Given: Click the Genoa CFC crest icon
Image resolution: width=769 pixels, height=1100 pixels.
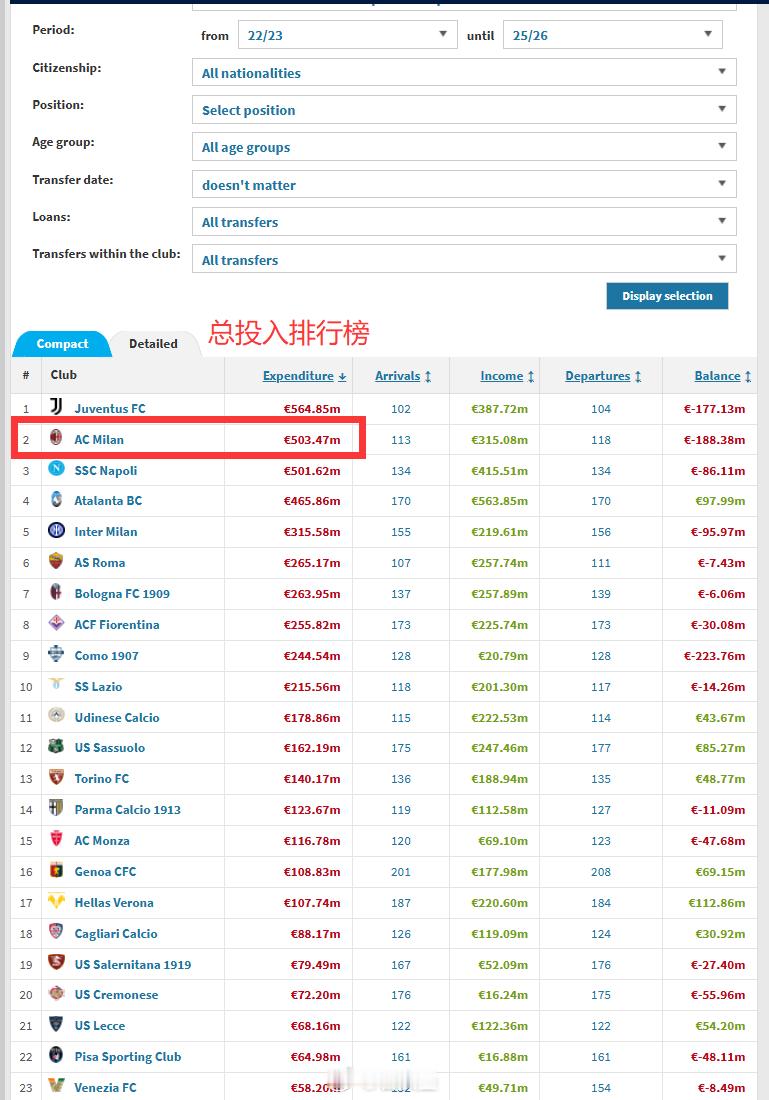Looking at the screenshot, I should click(56, 869).
